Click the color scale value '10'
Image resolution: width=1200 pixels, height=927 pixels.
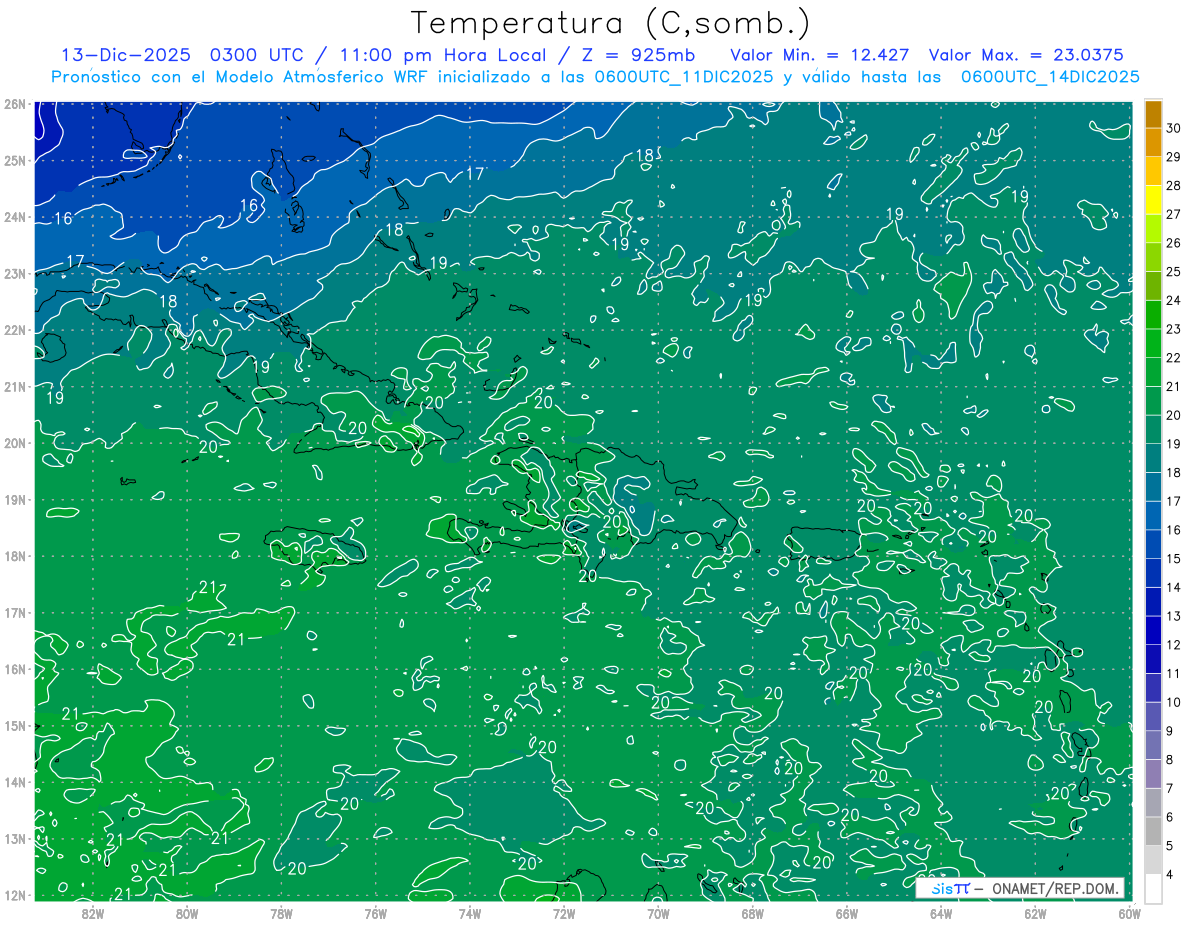pos(1174,702)
